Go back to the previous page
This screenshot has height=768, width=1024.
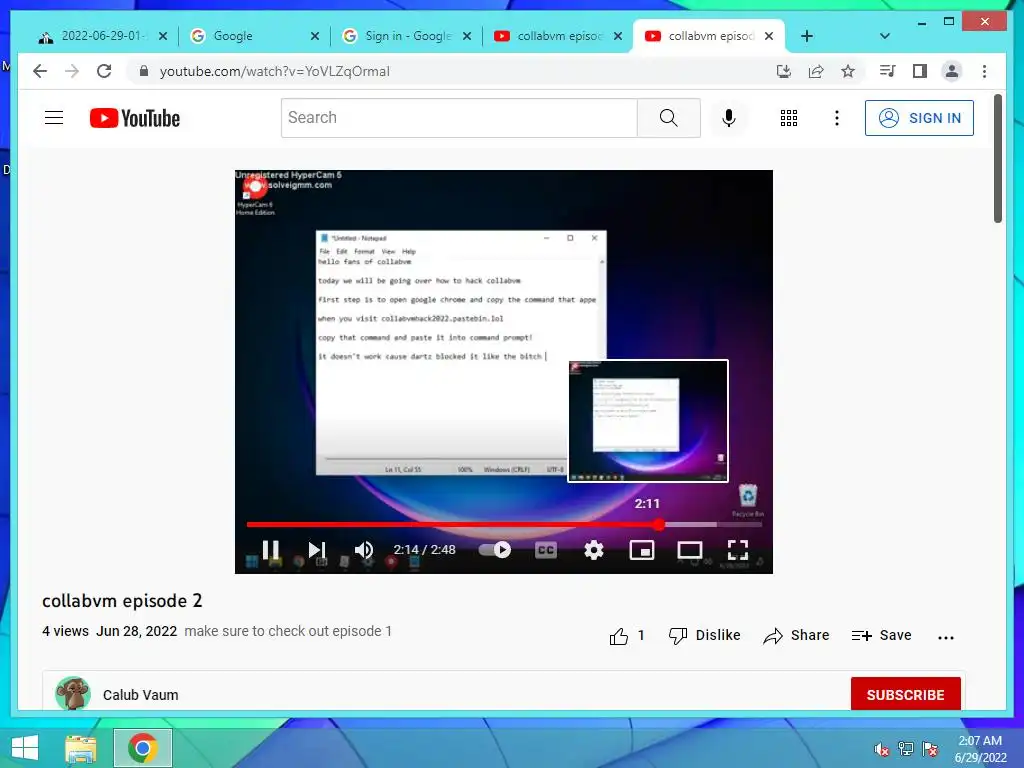click(40, 71)
